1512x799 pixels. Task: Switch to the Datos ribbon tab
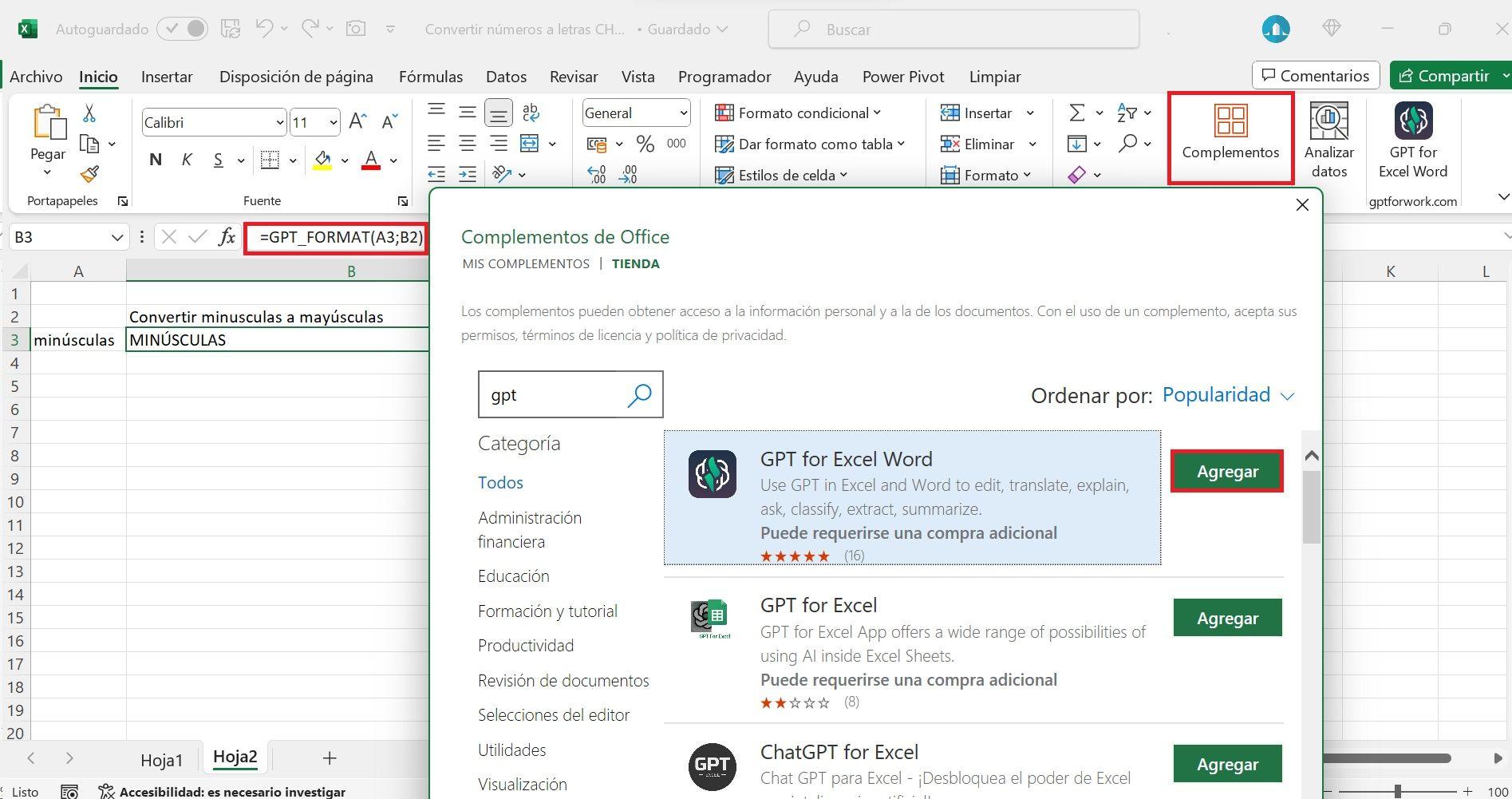coord(505,76)
